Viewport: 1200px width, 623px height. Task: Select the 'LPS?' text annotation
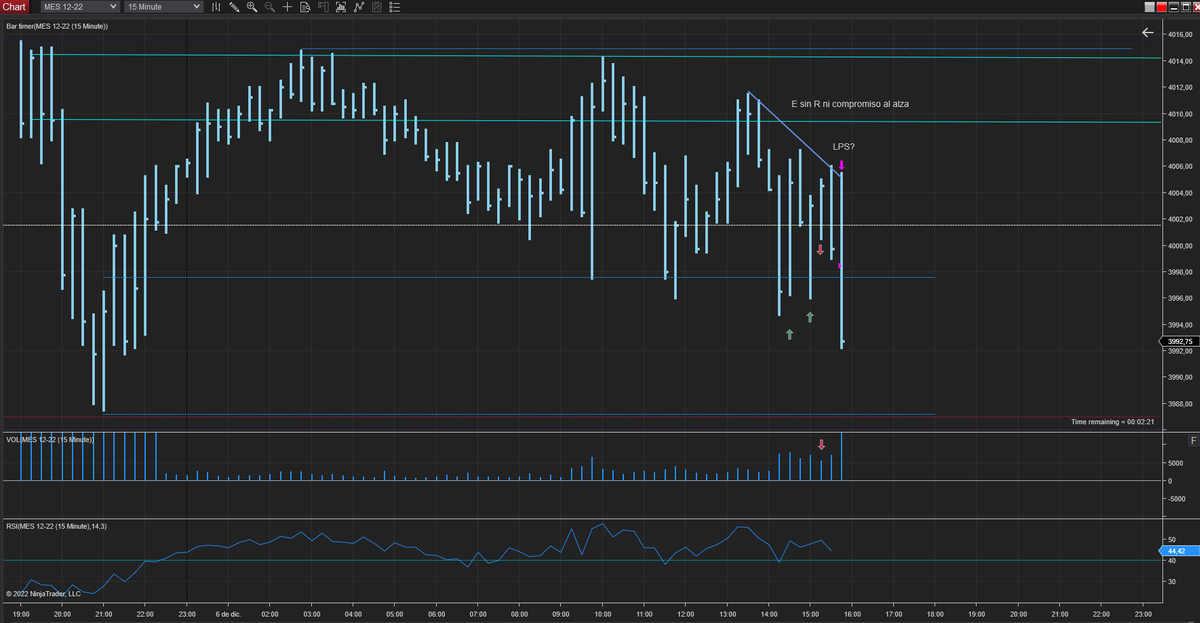(843, 147)
